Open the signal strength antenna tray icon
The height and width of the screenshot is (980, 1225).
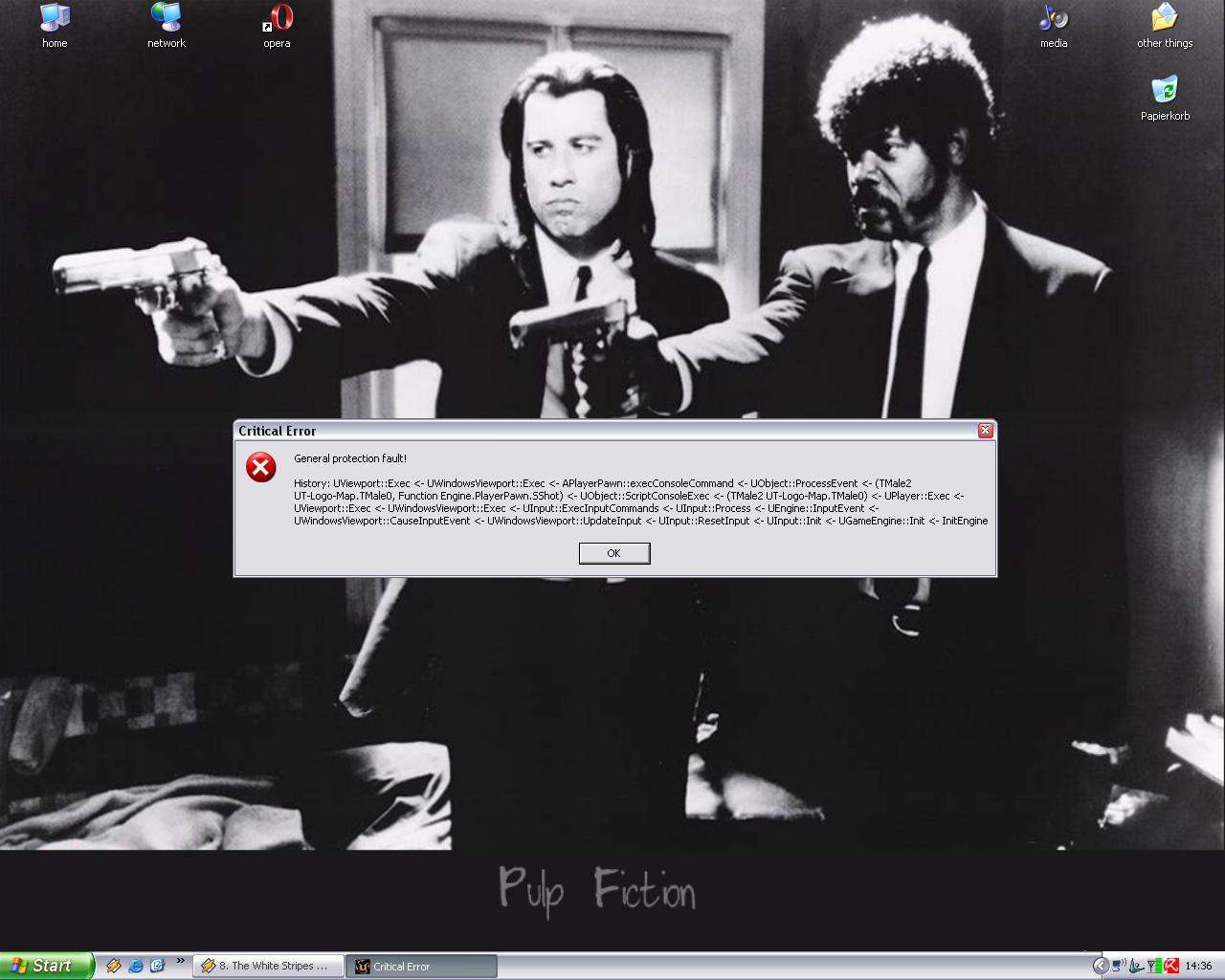[1154, 966]
